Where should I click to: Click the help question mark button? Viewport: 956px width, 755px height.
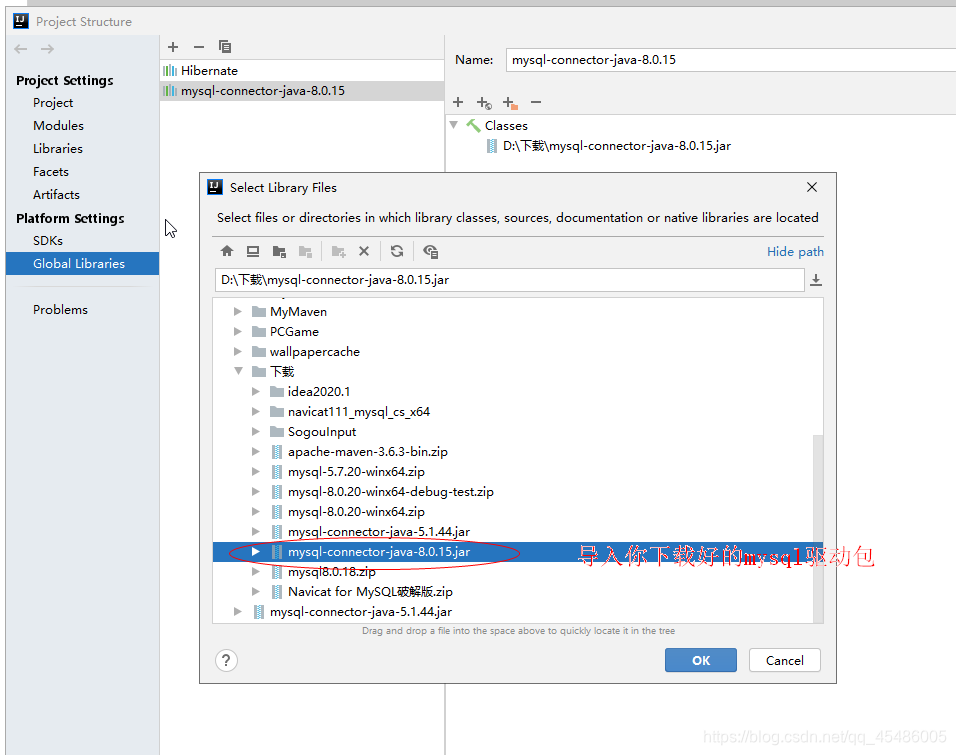click(226, 660)
